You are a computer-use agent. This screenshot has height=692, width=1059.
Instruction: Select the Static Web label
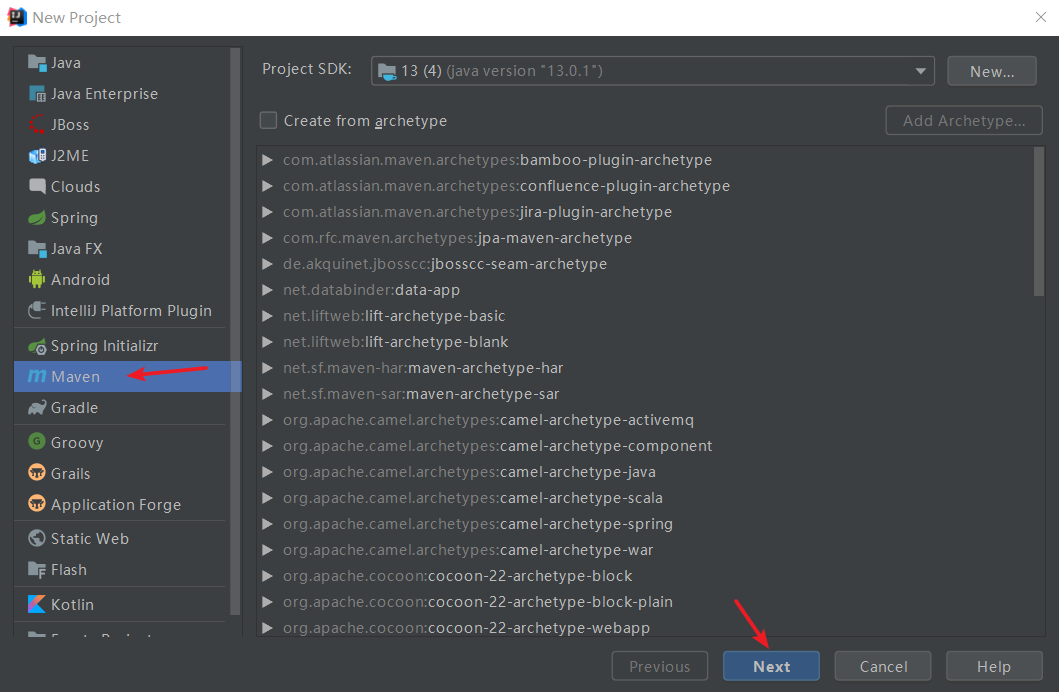pos(90,538)
